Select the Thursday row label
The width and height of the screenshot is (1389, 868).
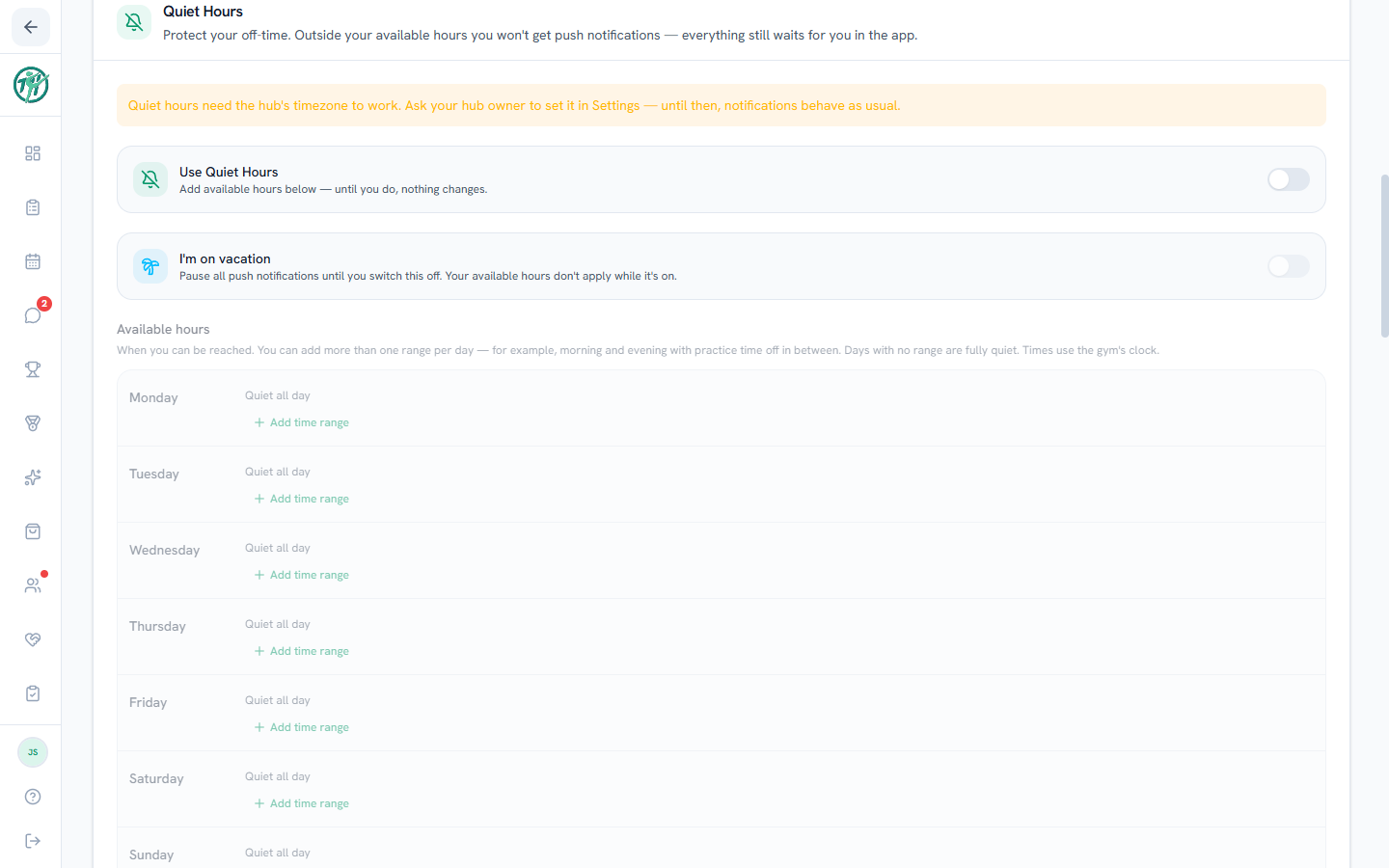click(x=157, y=626)
